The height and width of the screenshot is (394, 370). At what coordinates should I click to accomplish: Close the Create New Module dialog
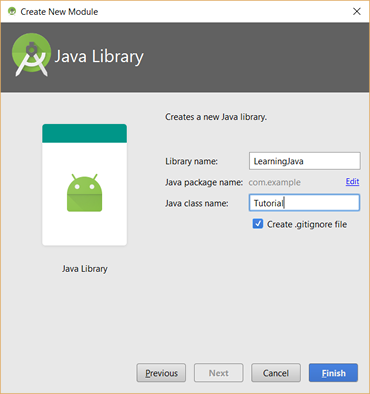tap(357, 11)
